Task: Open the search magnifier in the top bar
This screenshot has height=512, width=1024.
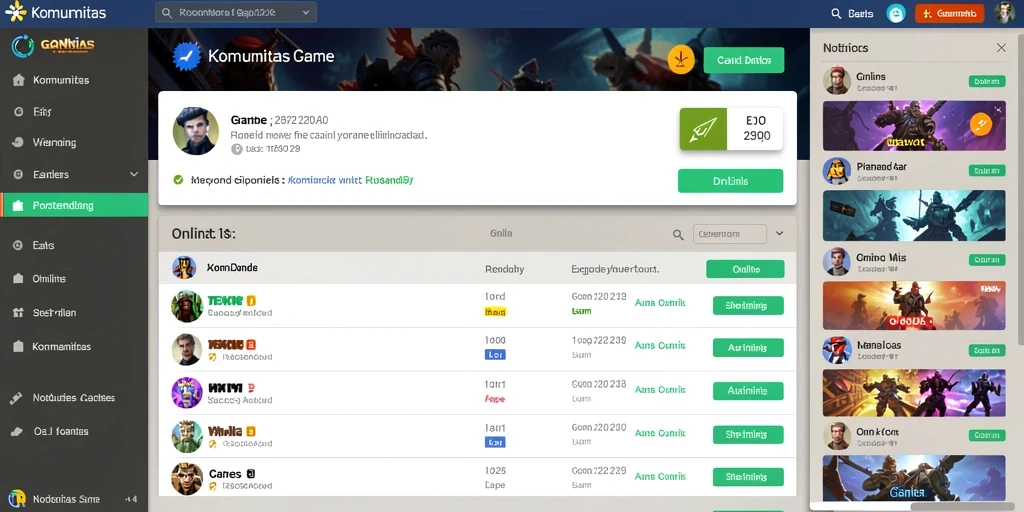Action: [836, 13]
